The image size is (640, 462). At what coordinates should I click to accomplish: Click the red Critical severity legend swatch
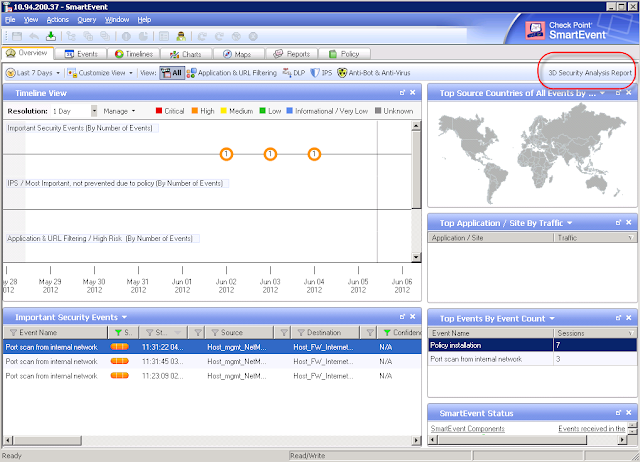click(x=159, y=111)
